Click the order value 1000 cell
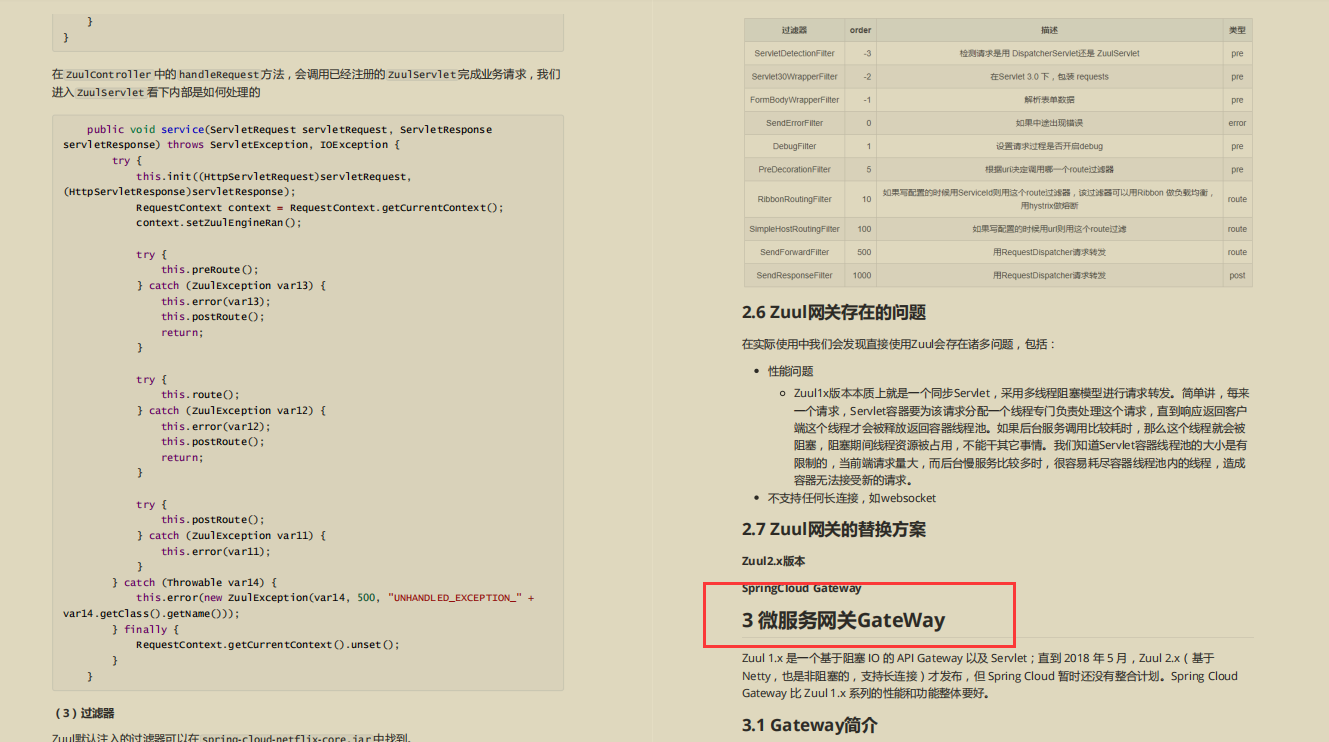 tap(860, 275)
